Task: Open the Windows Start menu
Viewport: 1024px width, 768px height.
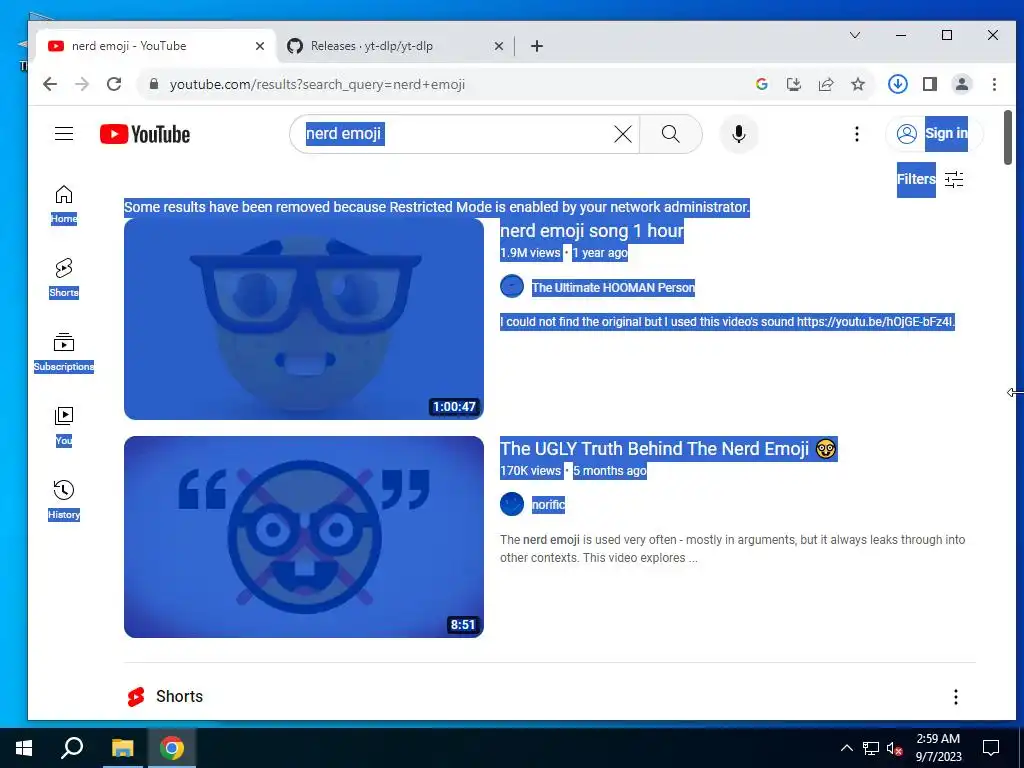Action: [24, 748]
